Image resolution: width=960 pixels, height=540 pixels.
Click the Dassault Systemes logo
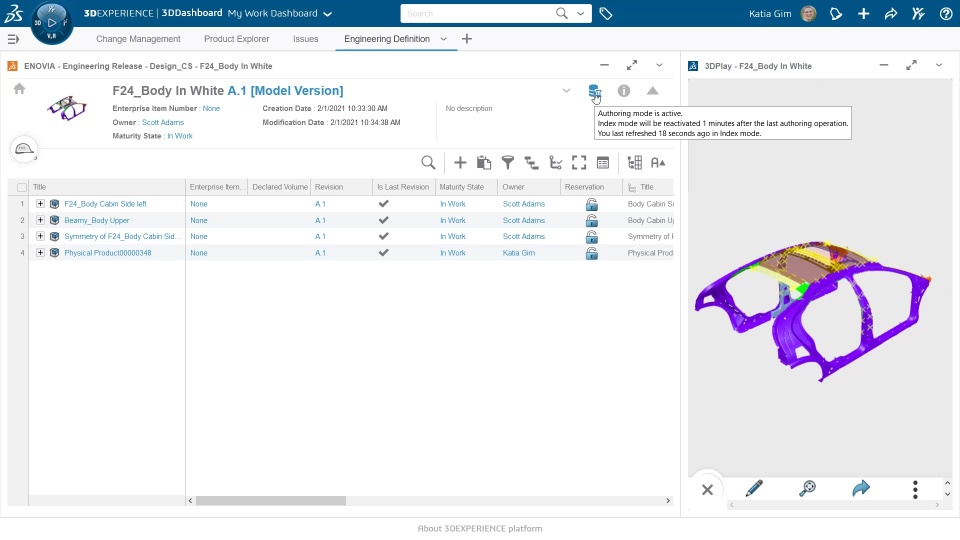pyautogui.click(x=13, y=13)
